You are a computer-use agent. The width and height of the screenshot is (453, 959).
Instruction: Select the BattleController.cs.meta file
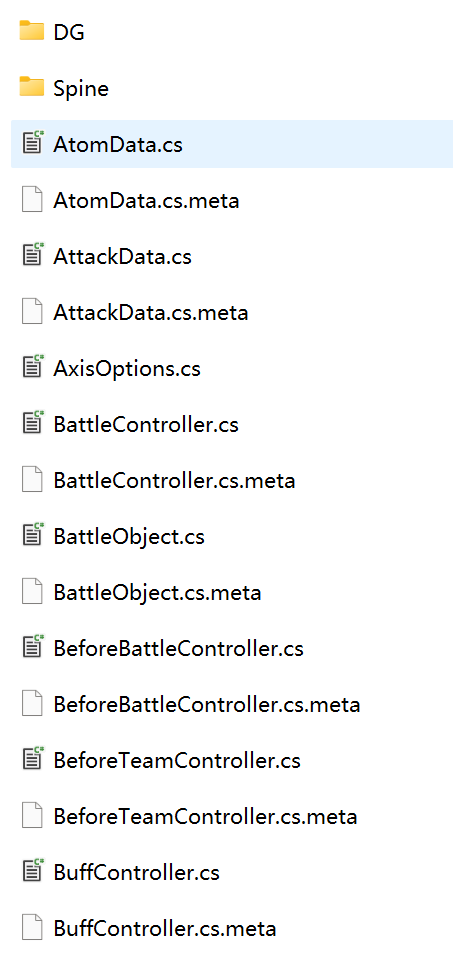coord(174,481)
